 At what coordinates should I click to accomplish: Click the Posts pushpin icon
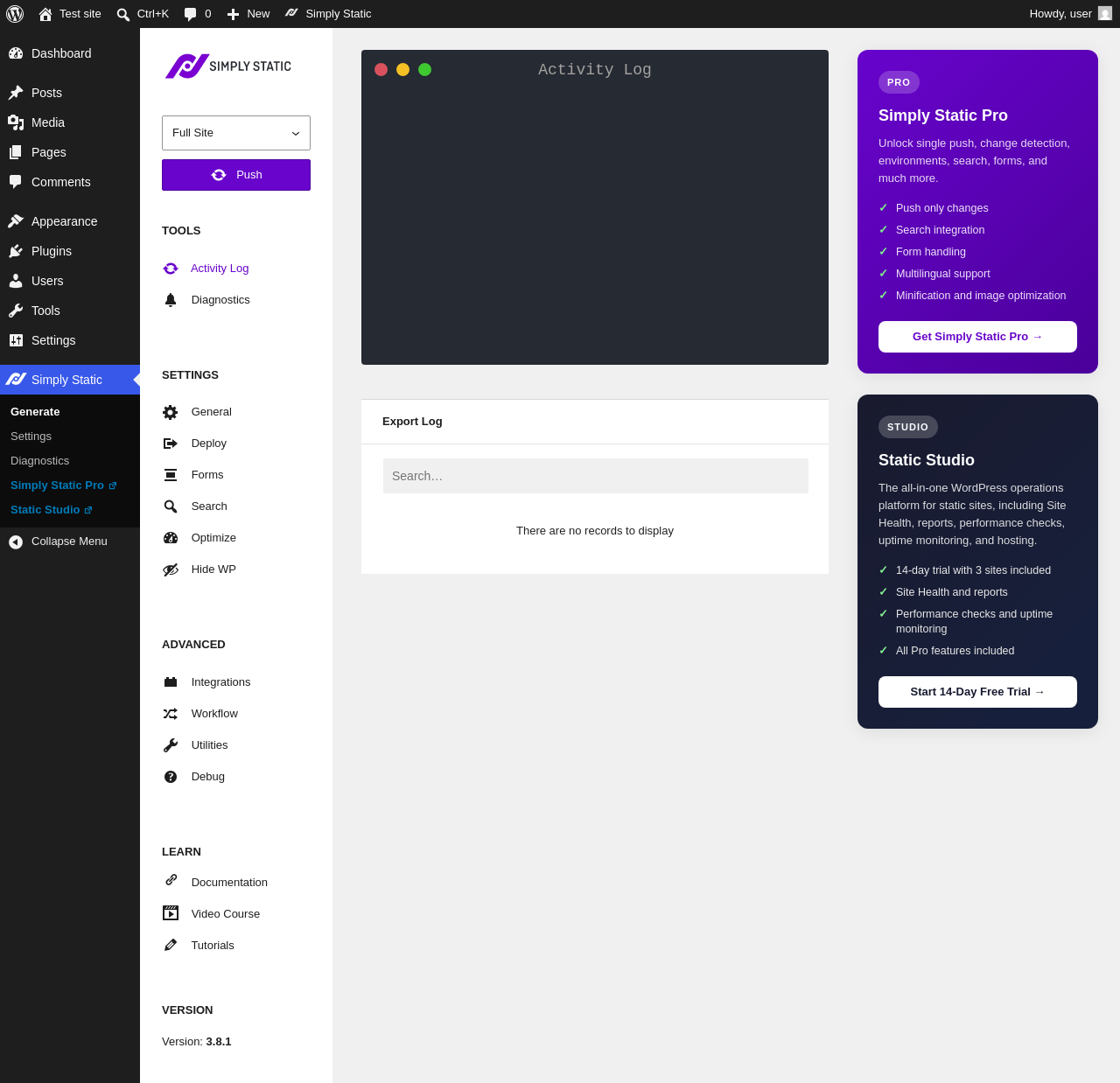point(16,93)
